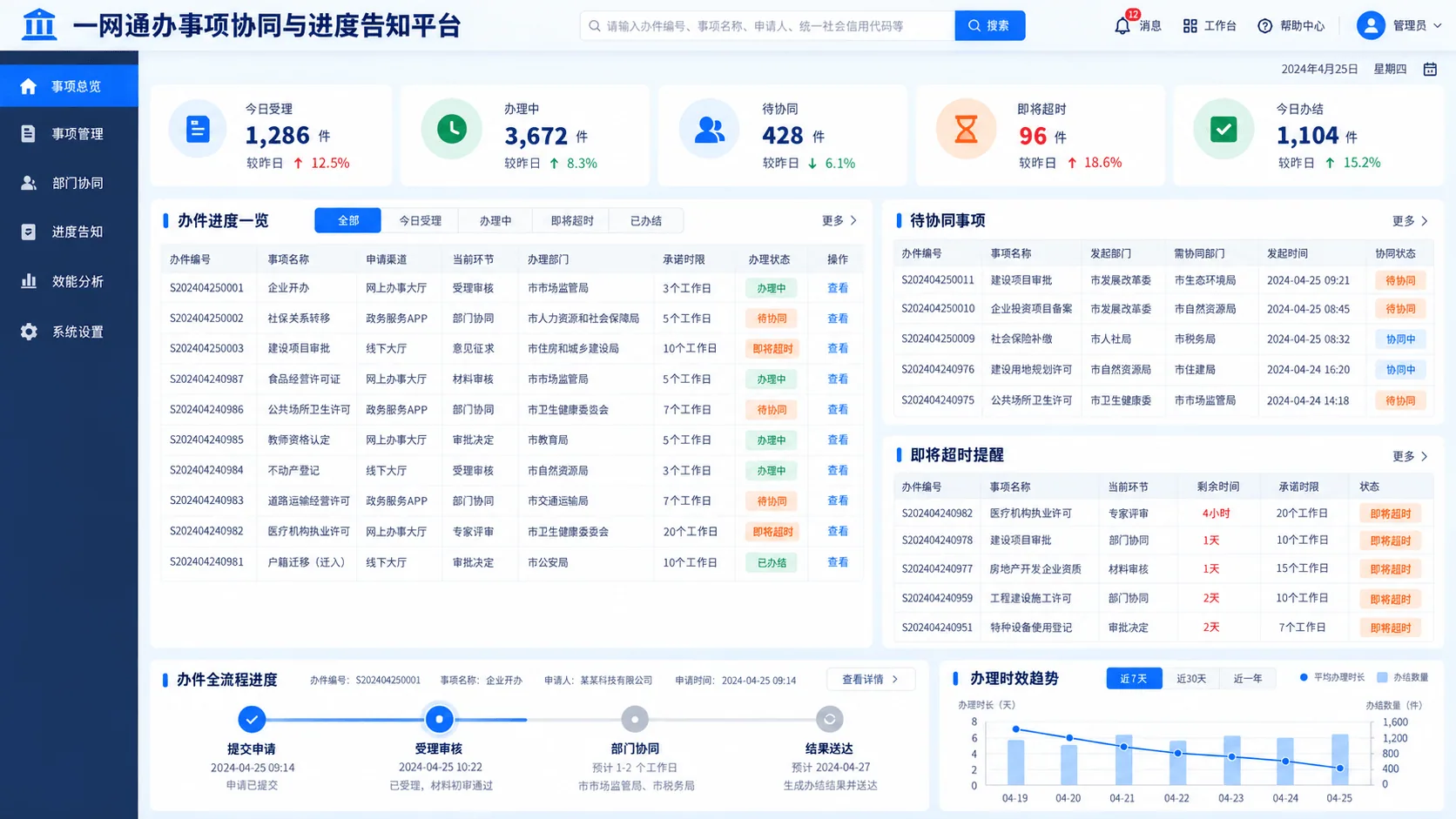Click the 今日办结 checkmark card icon
This screenshot has height=819, width=1456.
pos(1223,129)
